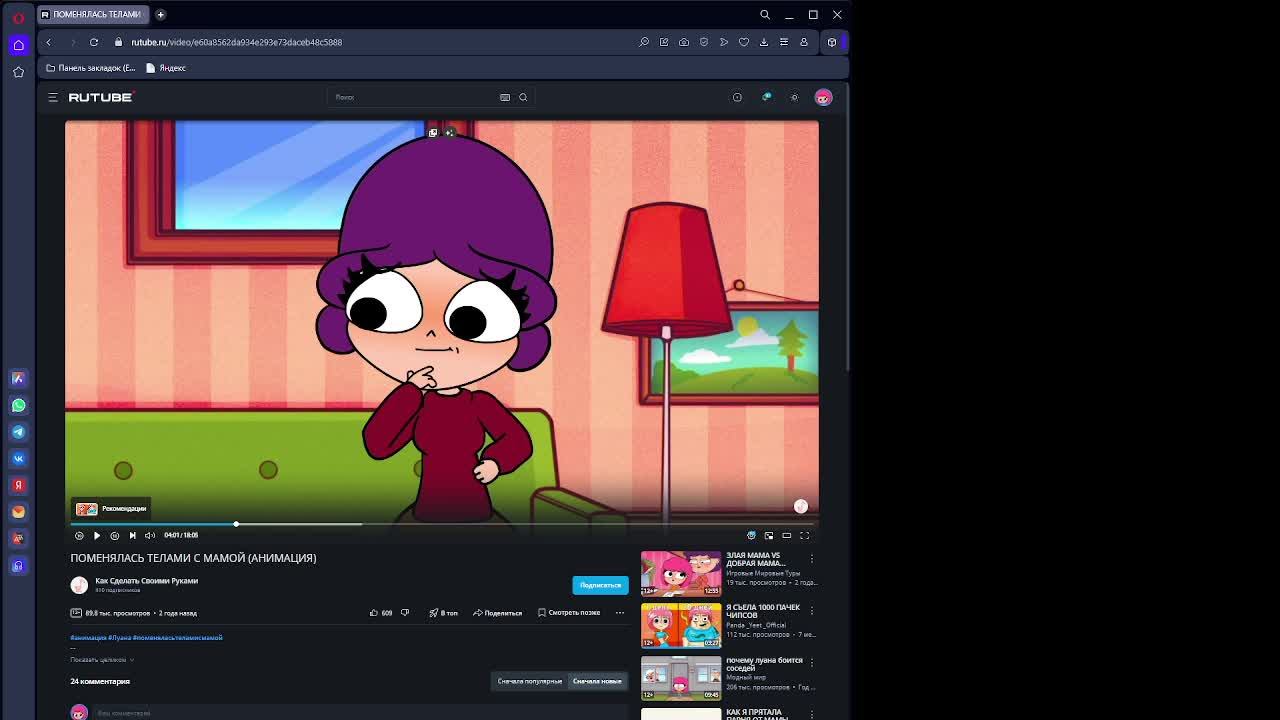Go to the Opera start page home icon
The height and width of the screenshot is (720, 1280).
pyautogui.click(x=18, y=45)
